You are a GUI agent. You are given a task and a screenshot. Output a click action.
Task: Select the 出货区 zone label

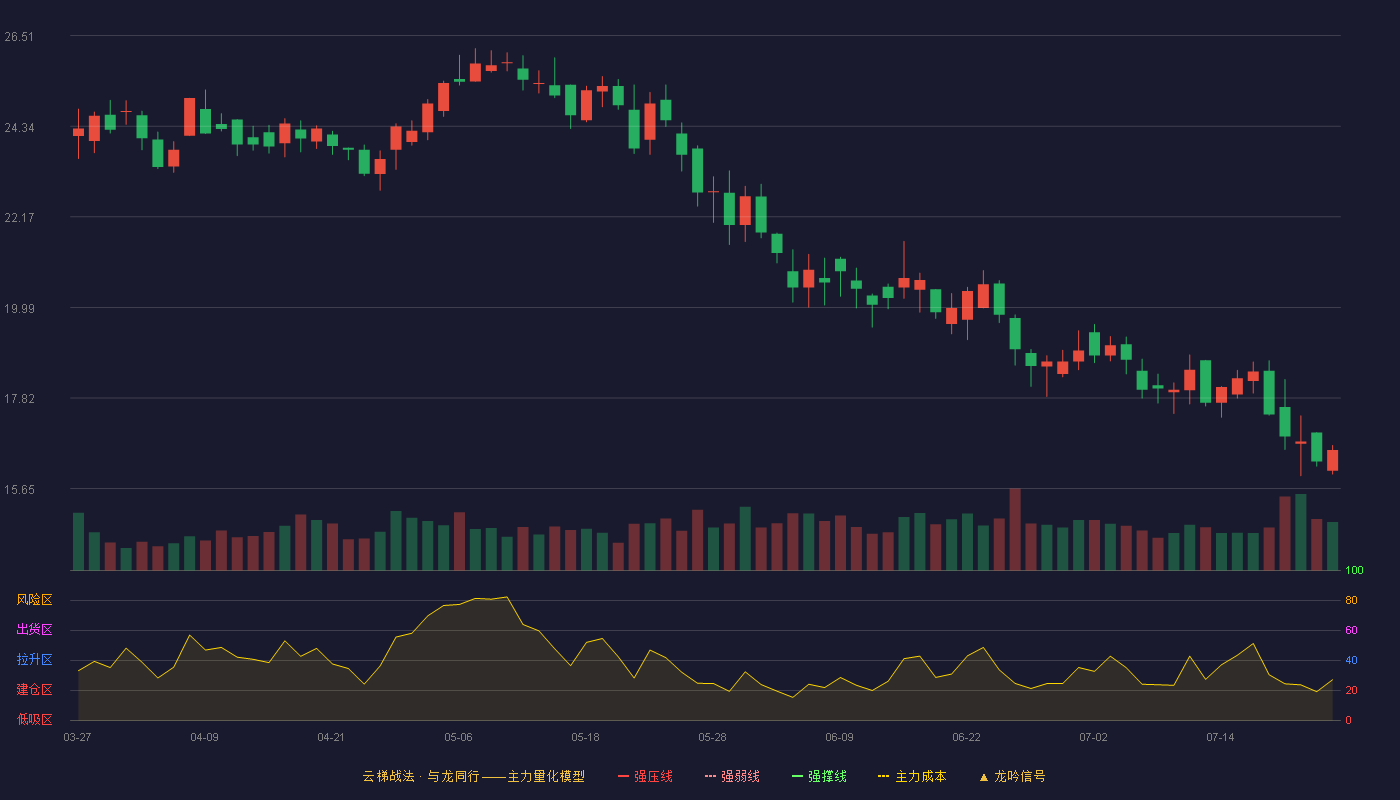click(34, 630)
